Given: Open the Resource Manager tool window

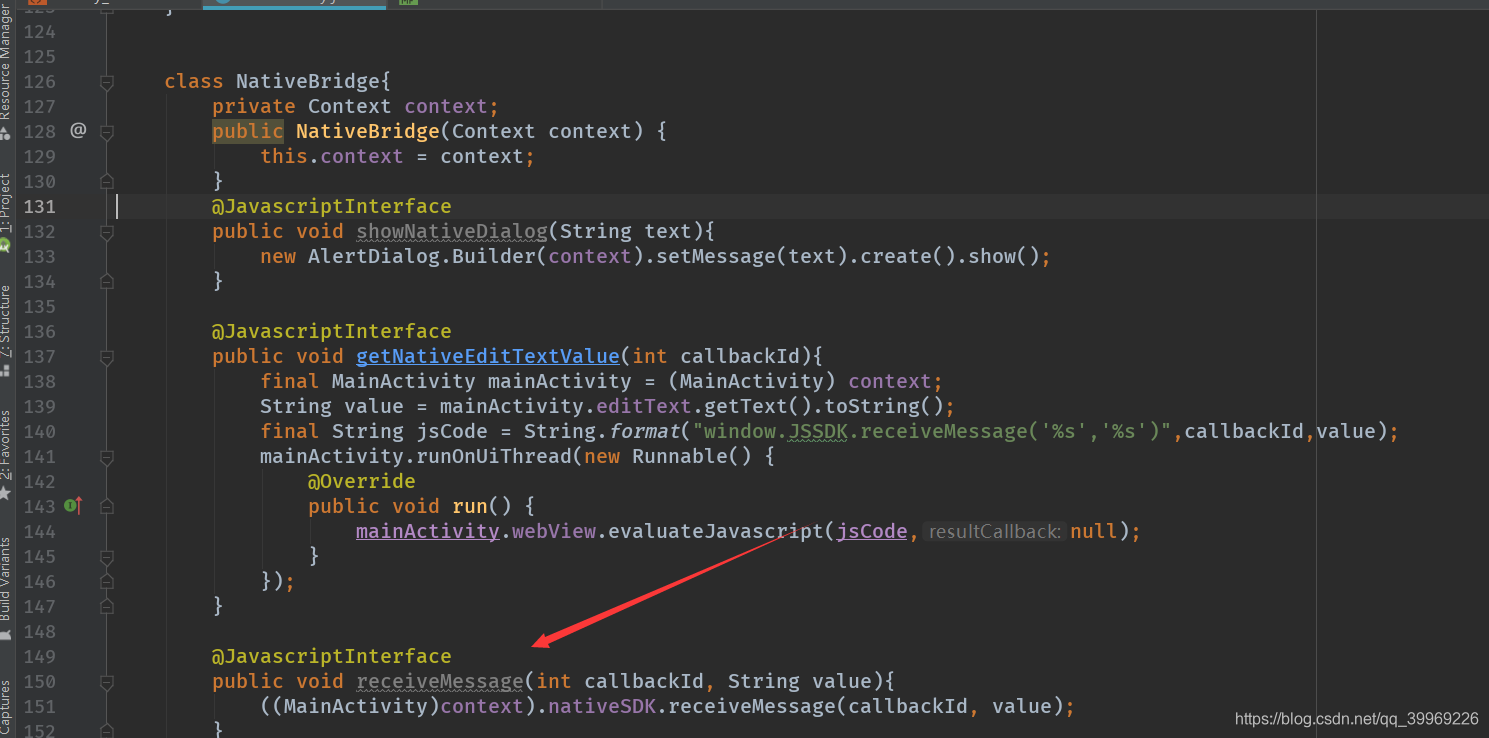Looking at the screenshot, I should click(6, 70).
